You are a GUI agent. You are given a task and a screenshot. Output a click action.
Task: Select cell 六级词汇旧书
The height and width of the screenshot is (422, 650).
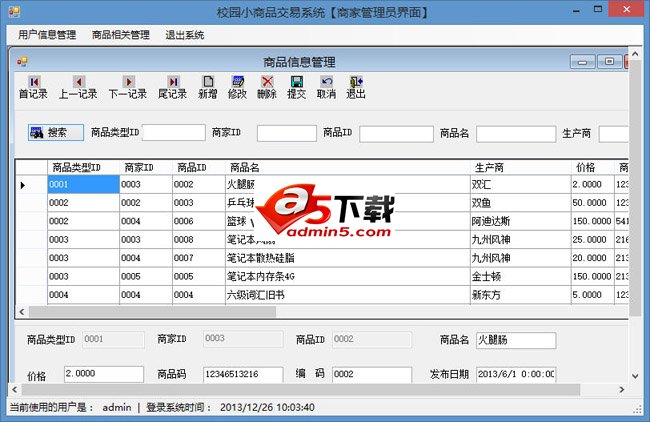pyautogui.click(x=347, y=295)
